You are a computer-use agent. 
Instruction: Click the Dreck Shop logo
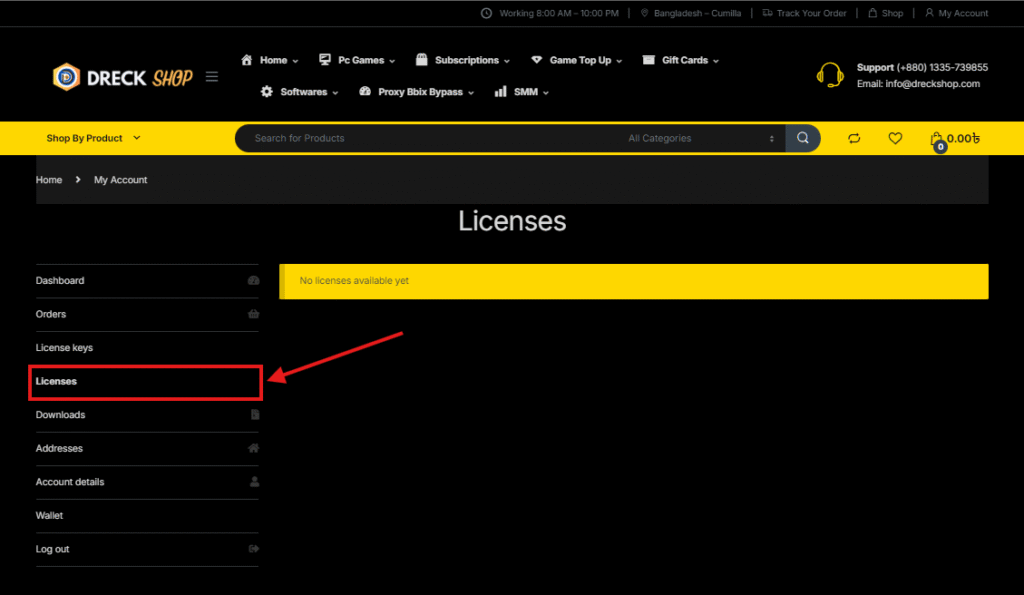[122, 77]
